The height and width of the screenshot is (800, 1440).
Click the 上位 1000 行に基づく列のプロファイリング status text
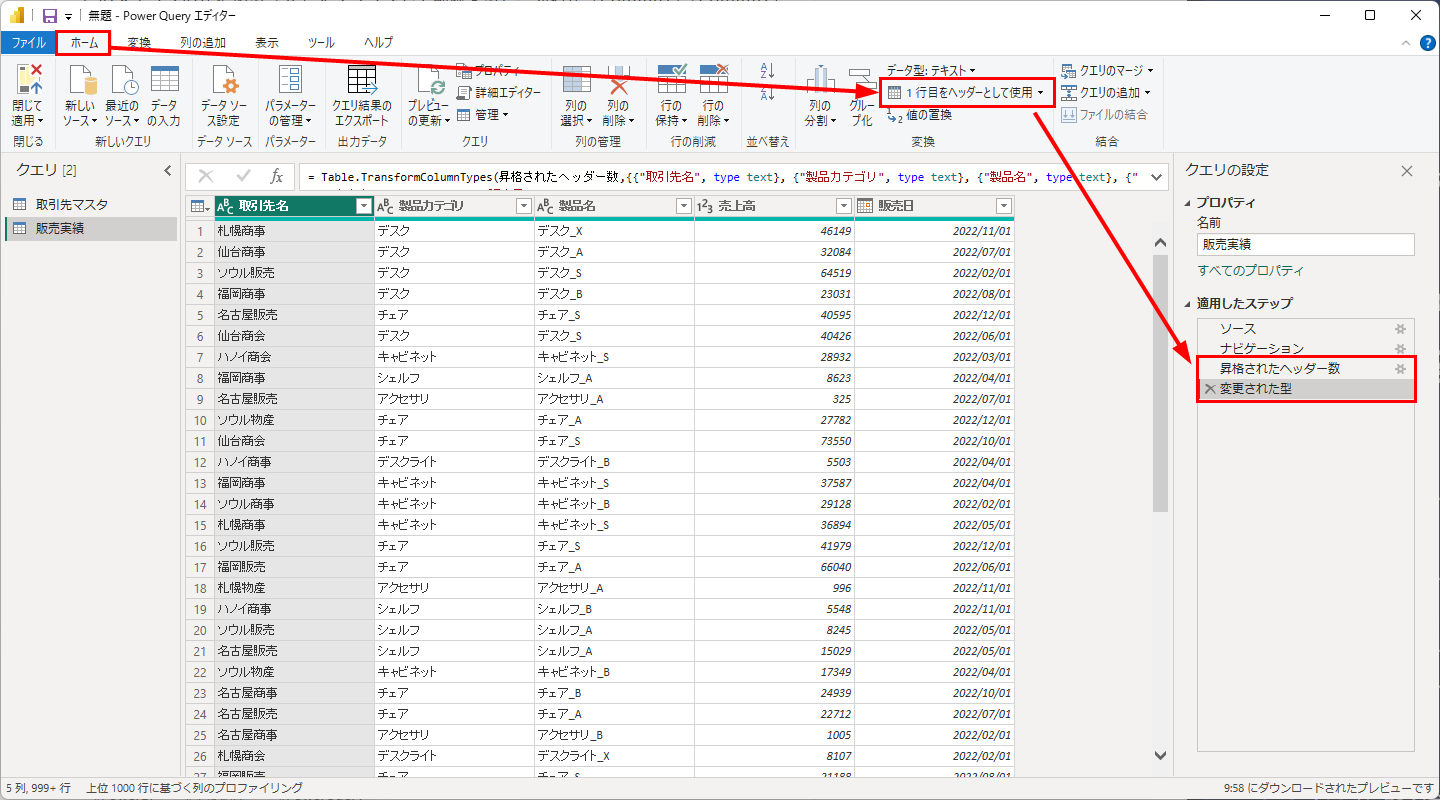tap(195, 789)
